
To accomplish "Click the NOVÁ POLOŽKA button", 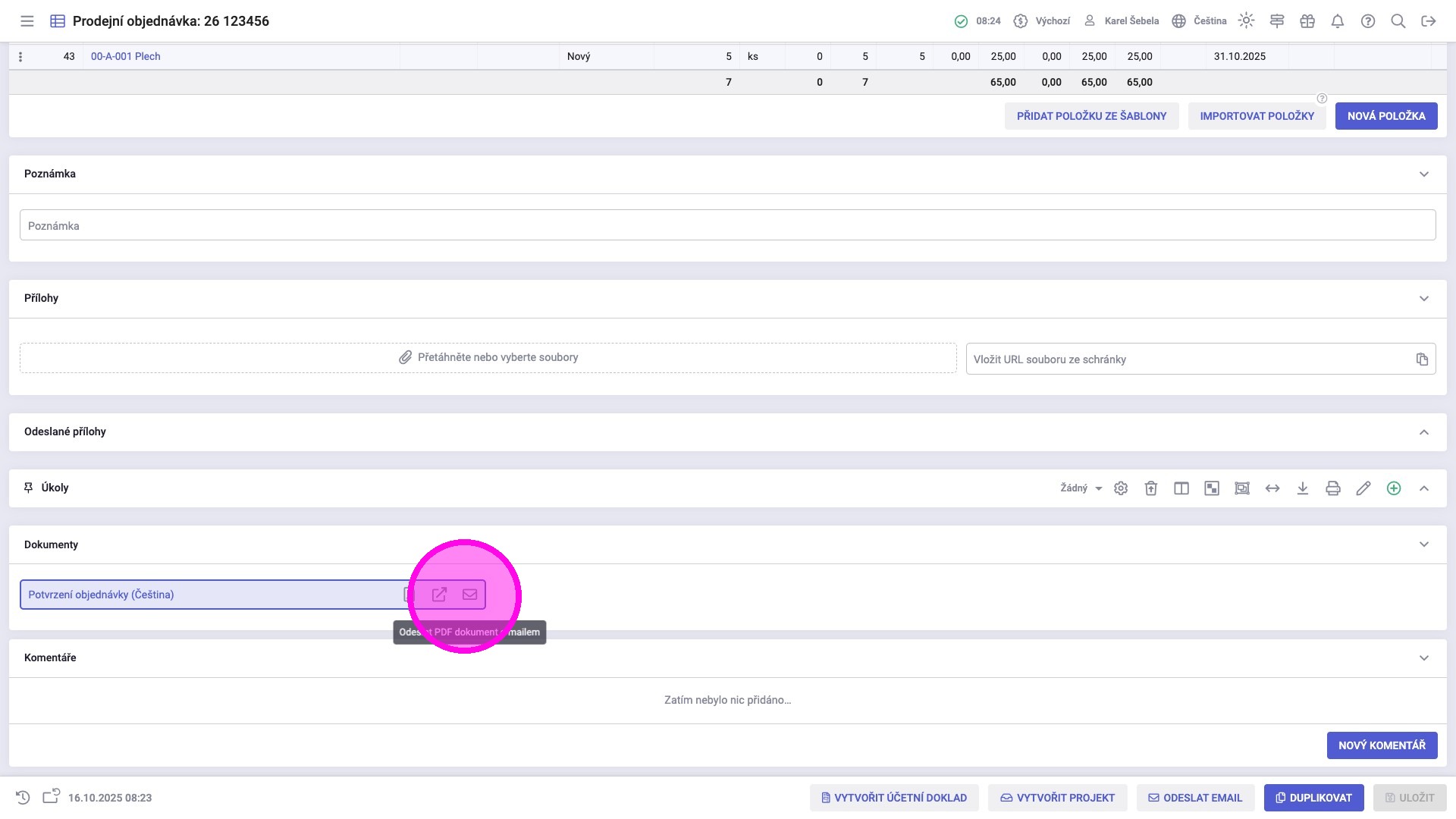I will coord(1385,116).
